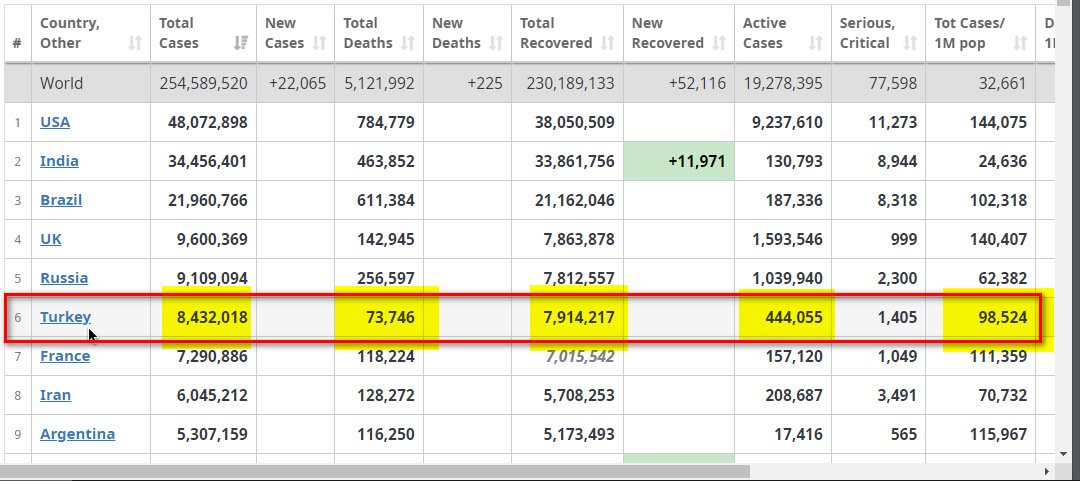Image resolution: width=1080 pixels, height=481 pixels.
Task: Select Turkey total deaths 73,746
Action: pyautogui.click(x=390, y=317)
